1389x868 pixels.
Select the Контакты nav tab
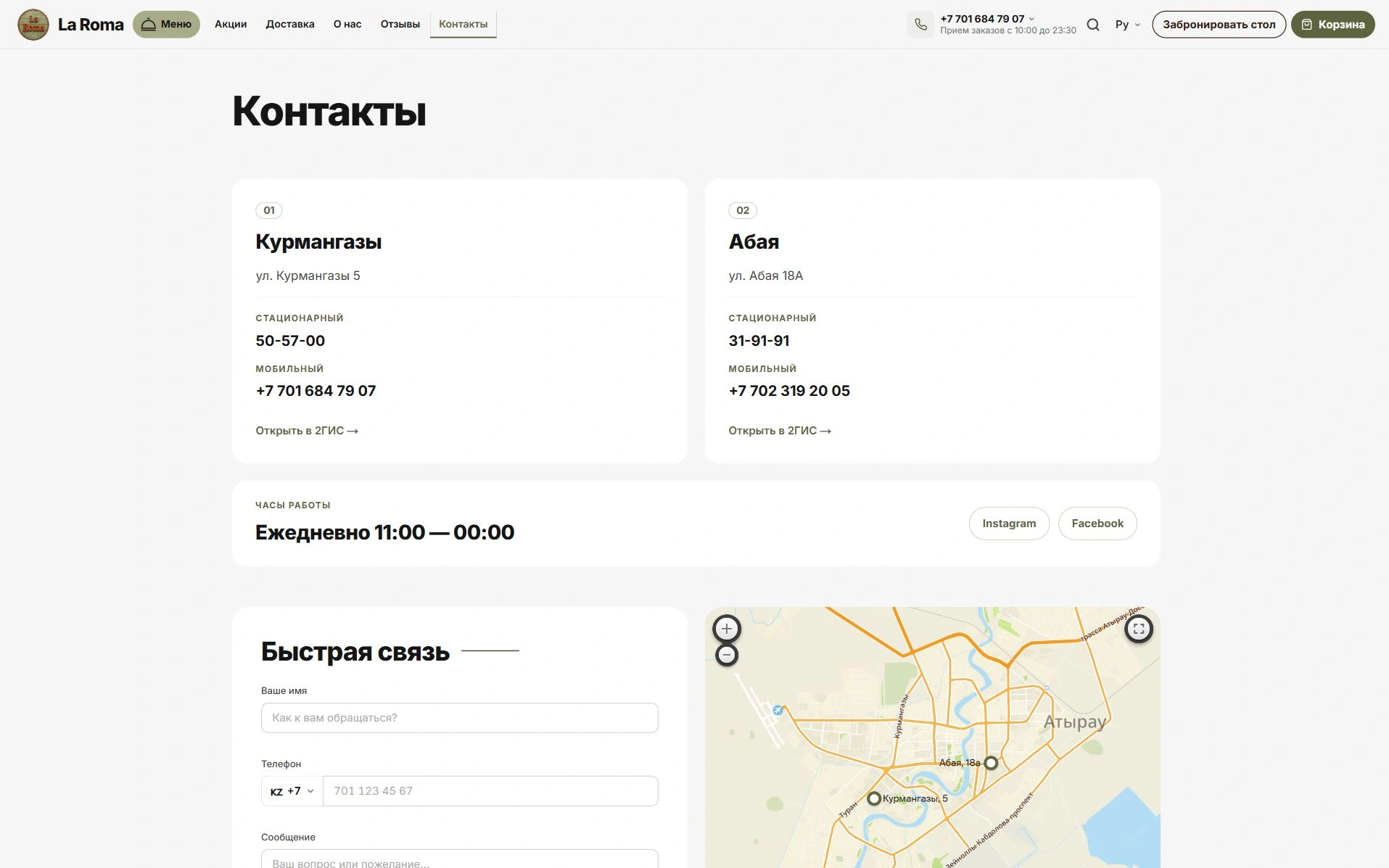[x=463, y=25]
